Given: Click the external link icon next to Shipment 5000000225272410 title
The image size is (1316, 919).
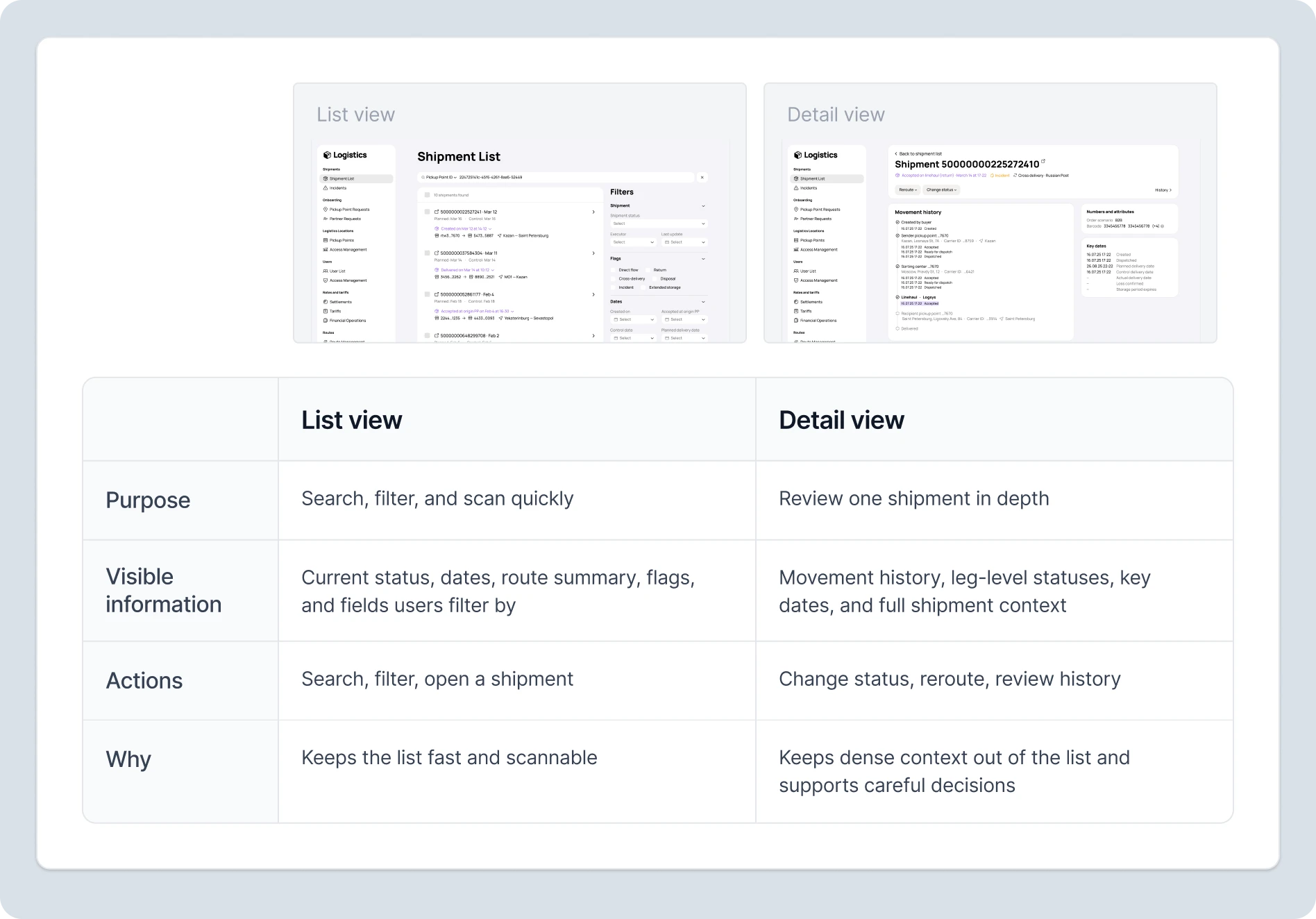Looking at the screenshot, I should click(x=1043, y=161).
